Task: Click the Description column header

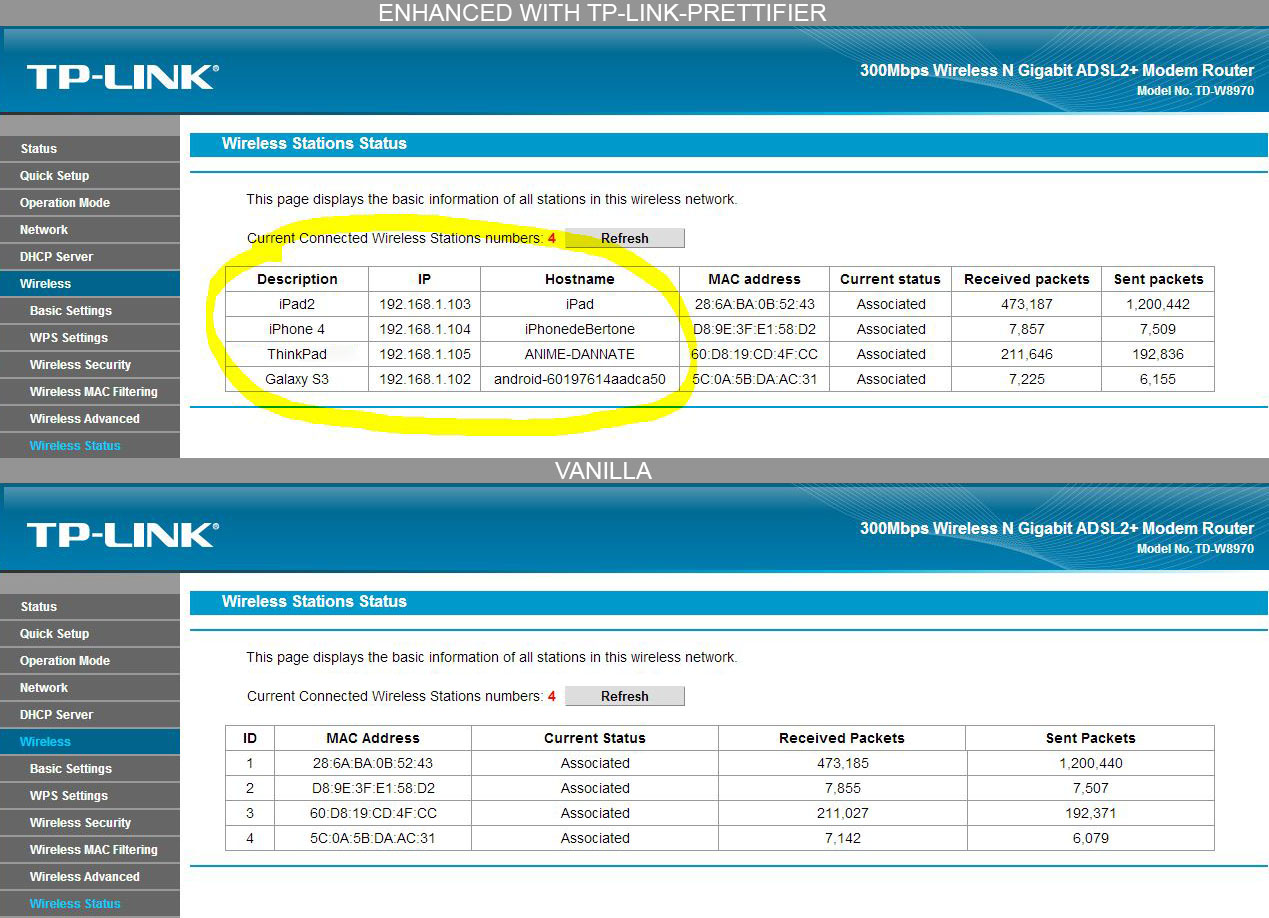Action: click(297, 279)
